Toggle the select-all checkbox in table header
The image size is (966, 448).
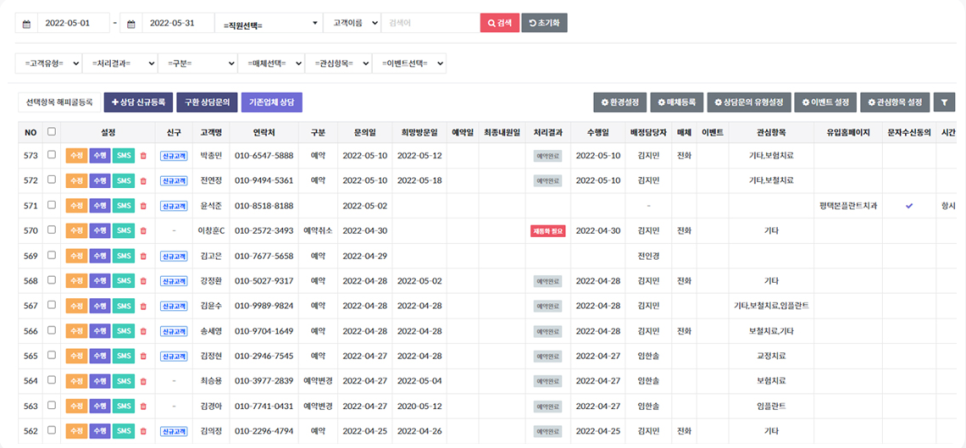[52, 131]
